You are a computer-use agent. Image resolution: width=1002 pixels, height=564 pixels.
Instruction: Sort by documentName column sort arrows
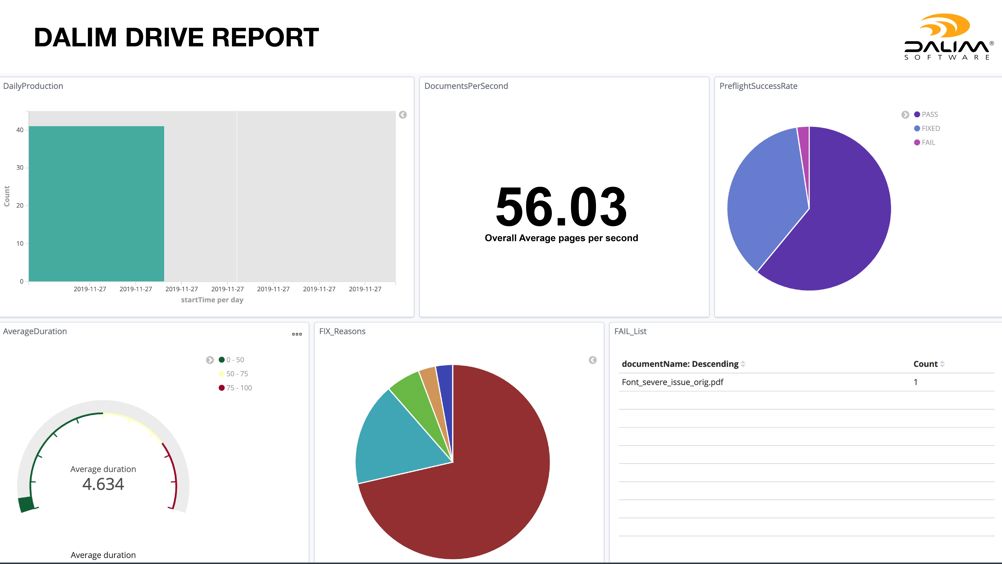pyautogui.click(x=743, y=364)
